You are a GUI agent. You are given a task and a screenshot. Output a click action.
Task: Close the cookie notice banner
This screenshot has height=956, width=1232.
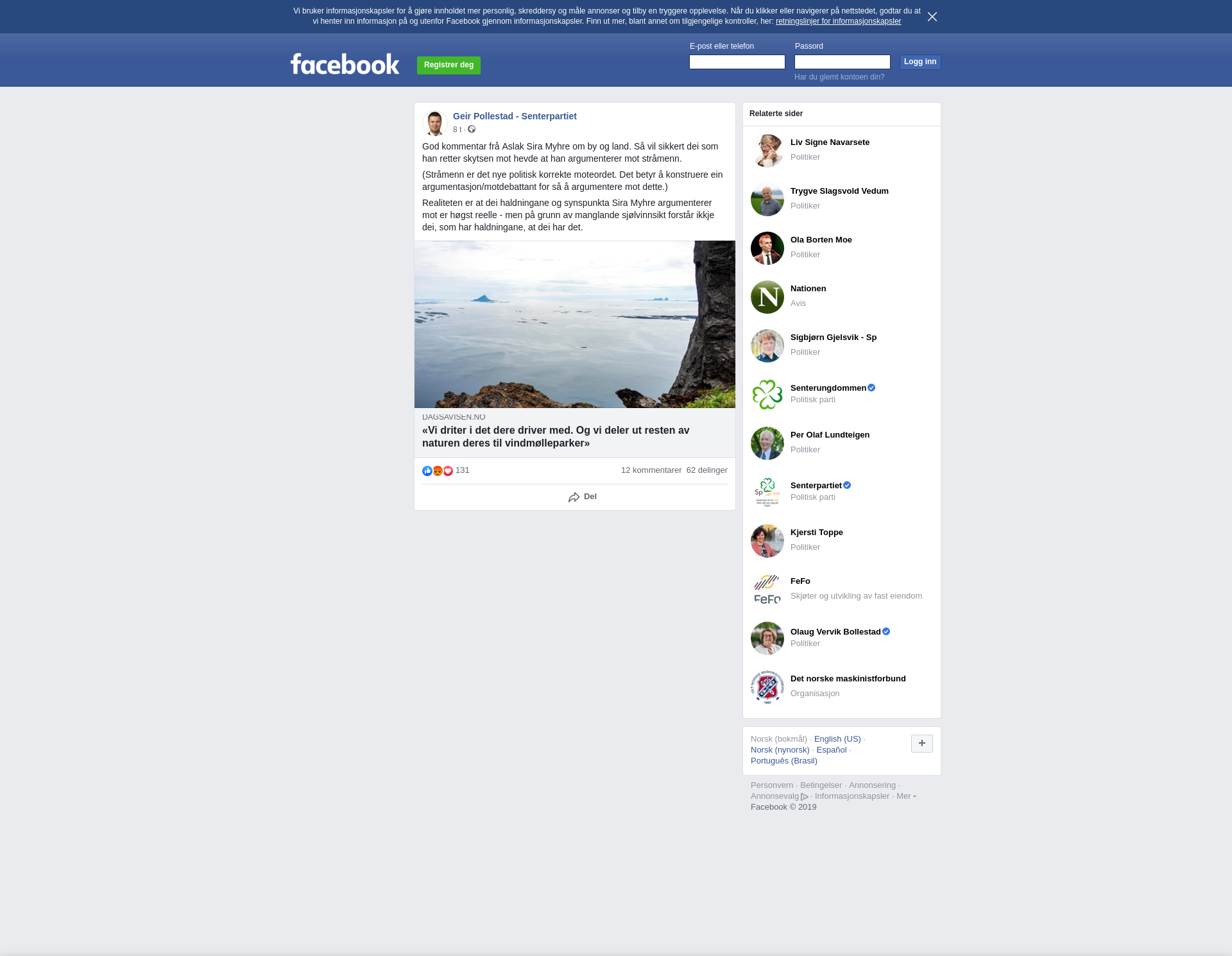(x=932, y=17)
